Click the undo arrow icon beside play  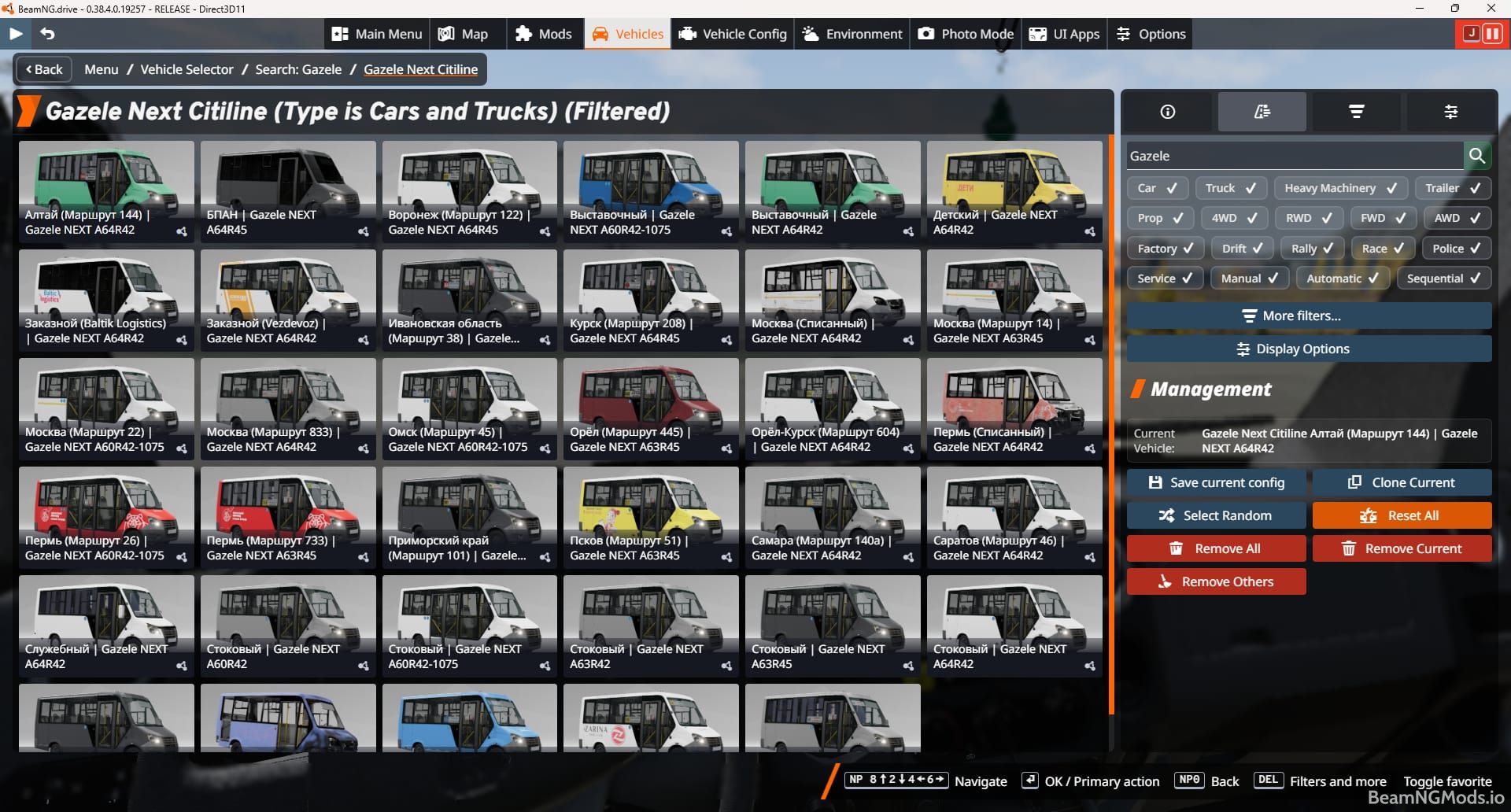pos(47,34)
